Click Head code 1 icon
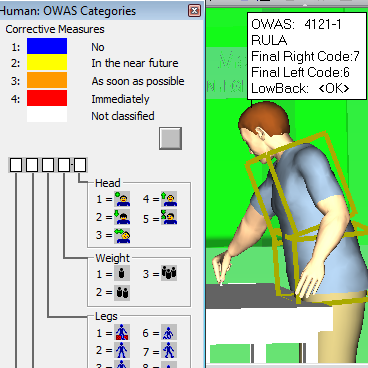Image resolution: width=368 pixels, height=368 pixels. coord(122,199)
